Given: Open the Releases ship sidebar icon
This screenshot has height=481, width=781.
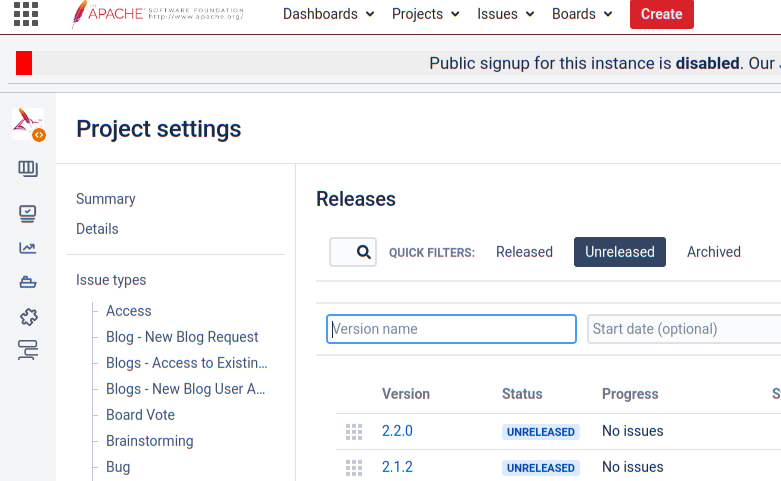Looking at the screenshot, I should 28,282.
